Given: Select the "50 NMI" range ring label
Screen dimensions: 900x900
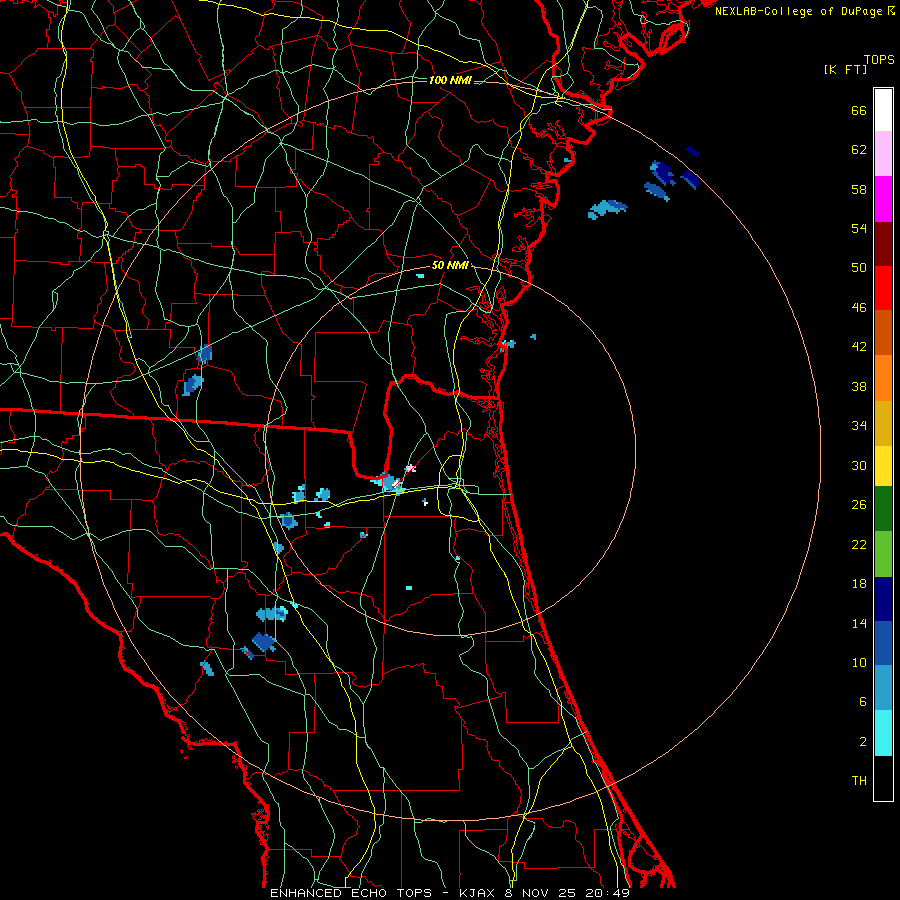Looking at the screenshot, I should [x=450, y=266].
